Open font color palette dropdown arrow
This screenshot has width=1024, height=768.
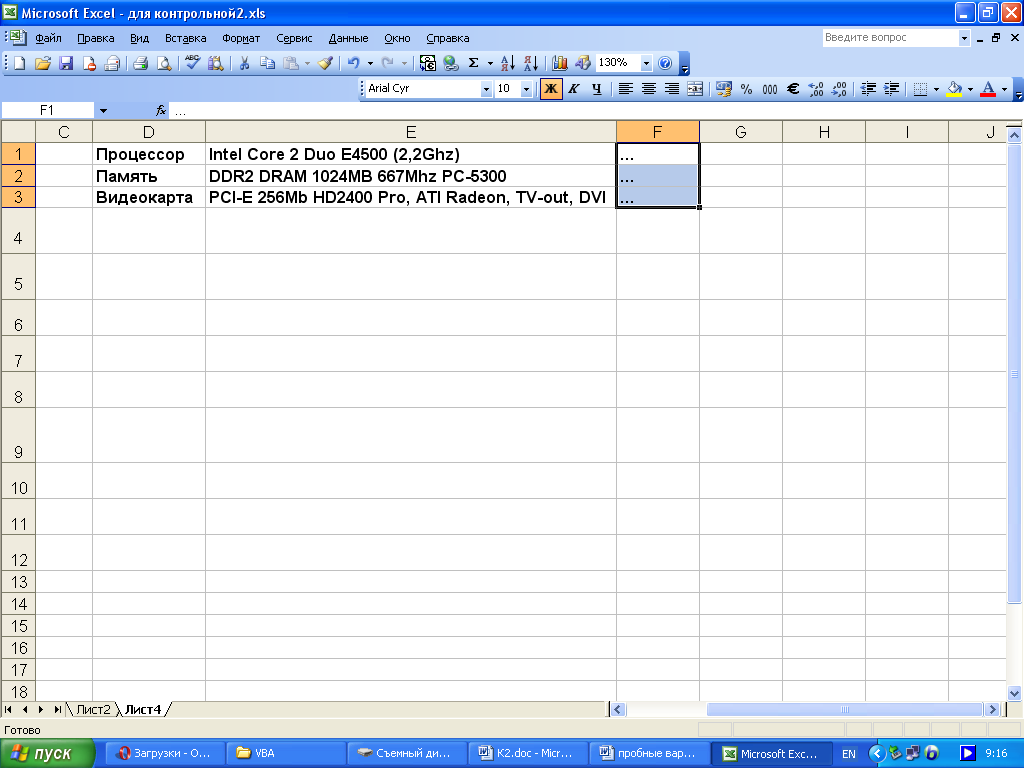tap(1004, 89)
